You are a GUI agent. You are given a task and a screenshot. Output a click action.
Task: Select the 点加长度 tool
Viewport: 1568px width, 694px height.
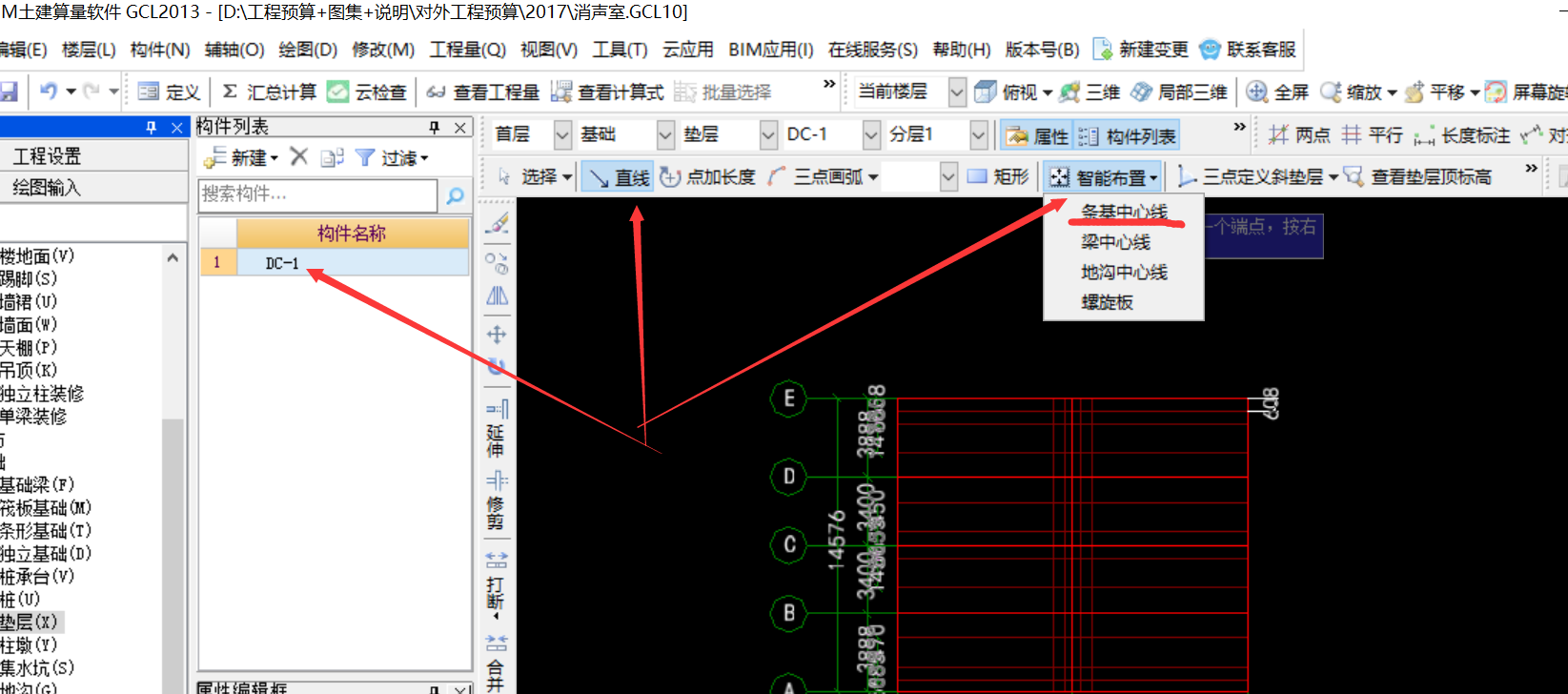click(x=708, y=176)
